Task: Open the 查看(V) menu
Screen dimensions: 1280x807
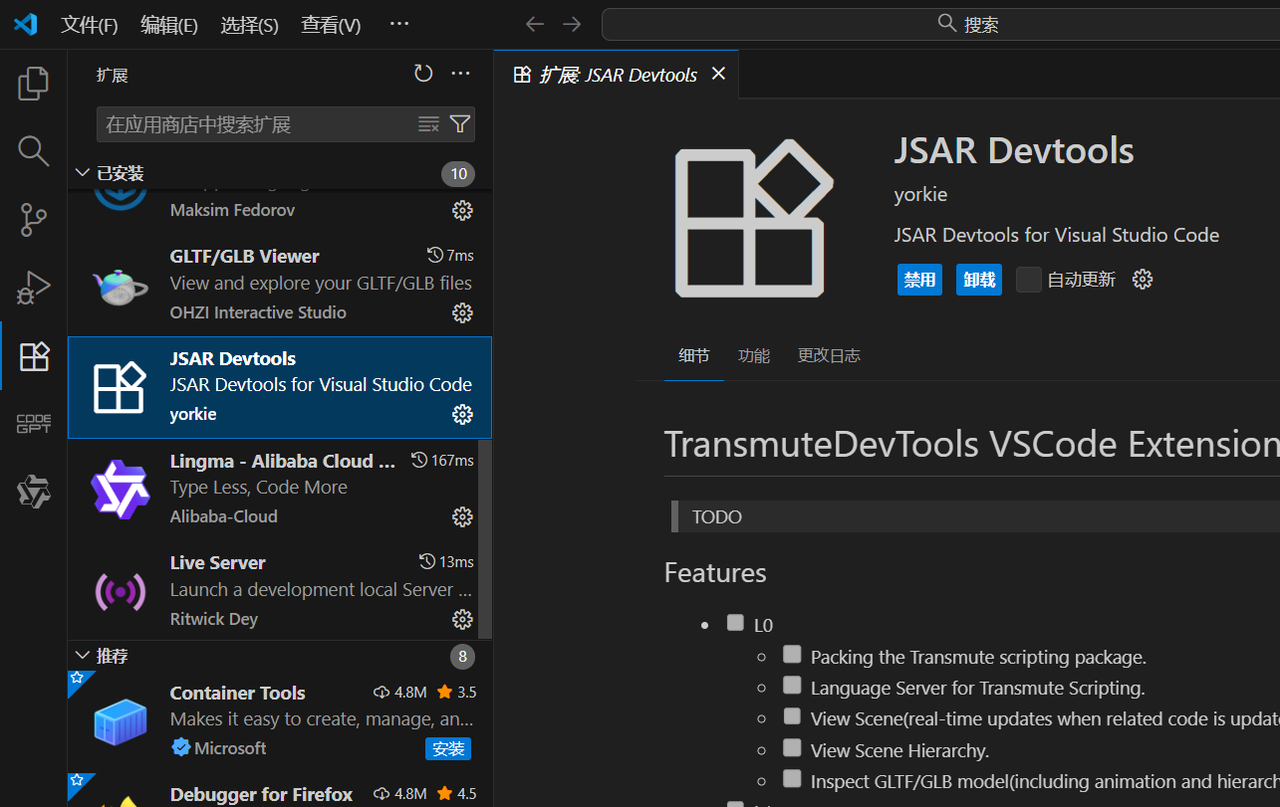Action: coord(331,25)
